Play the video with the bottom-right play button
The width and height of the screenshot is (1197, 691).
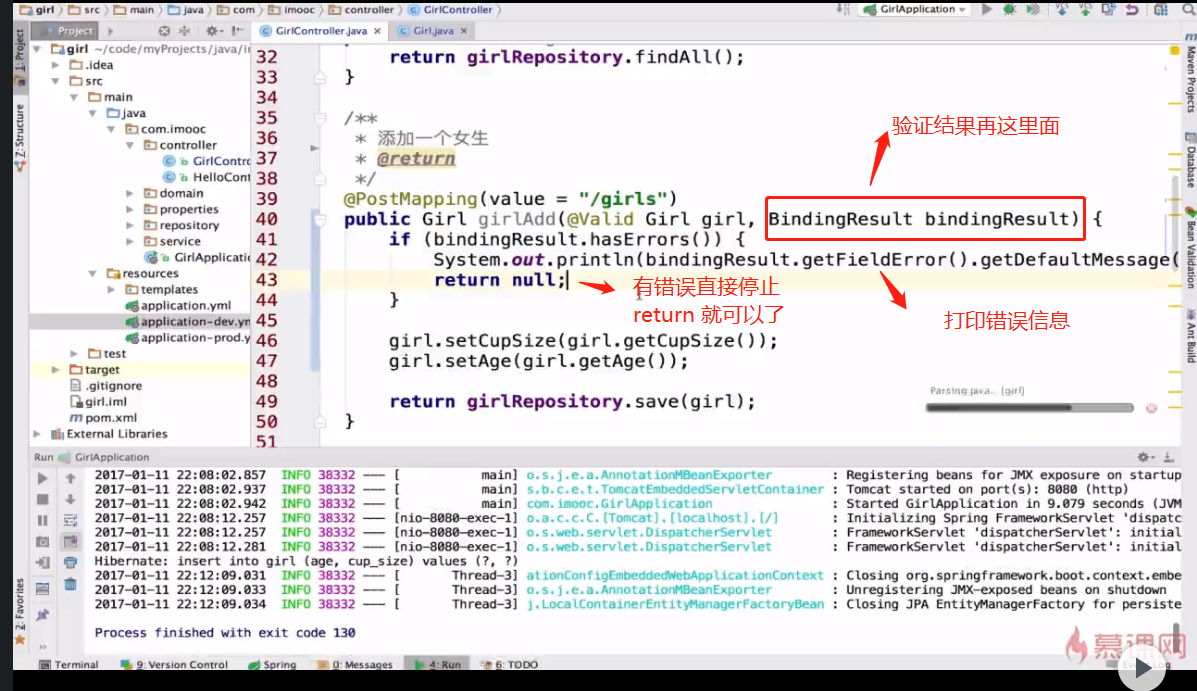(1142, 668)
